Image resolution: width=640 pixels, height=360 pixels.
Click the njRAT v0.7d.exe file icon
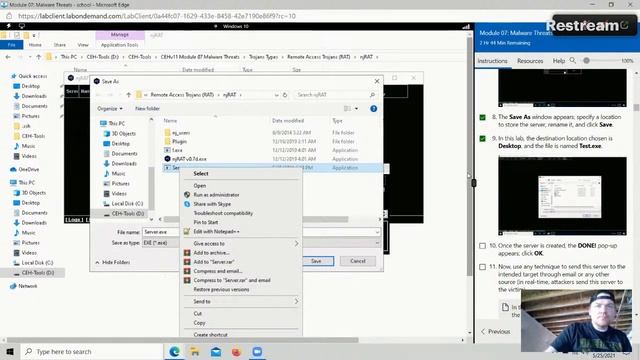(167, 159)
